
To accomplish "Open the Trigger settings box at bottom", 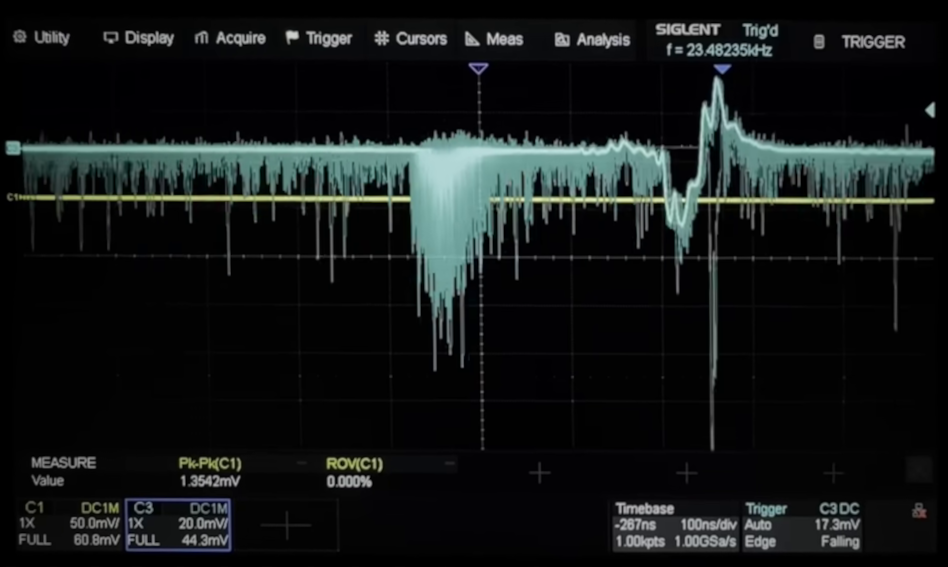I will coord(802,525).
